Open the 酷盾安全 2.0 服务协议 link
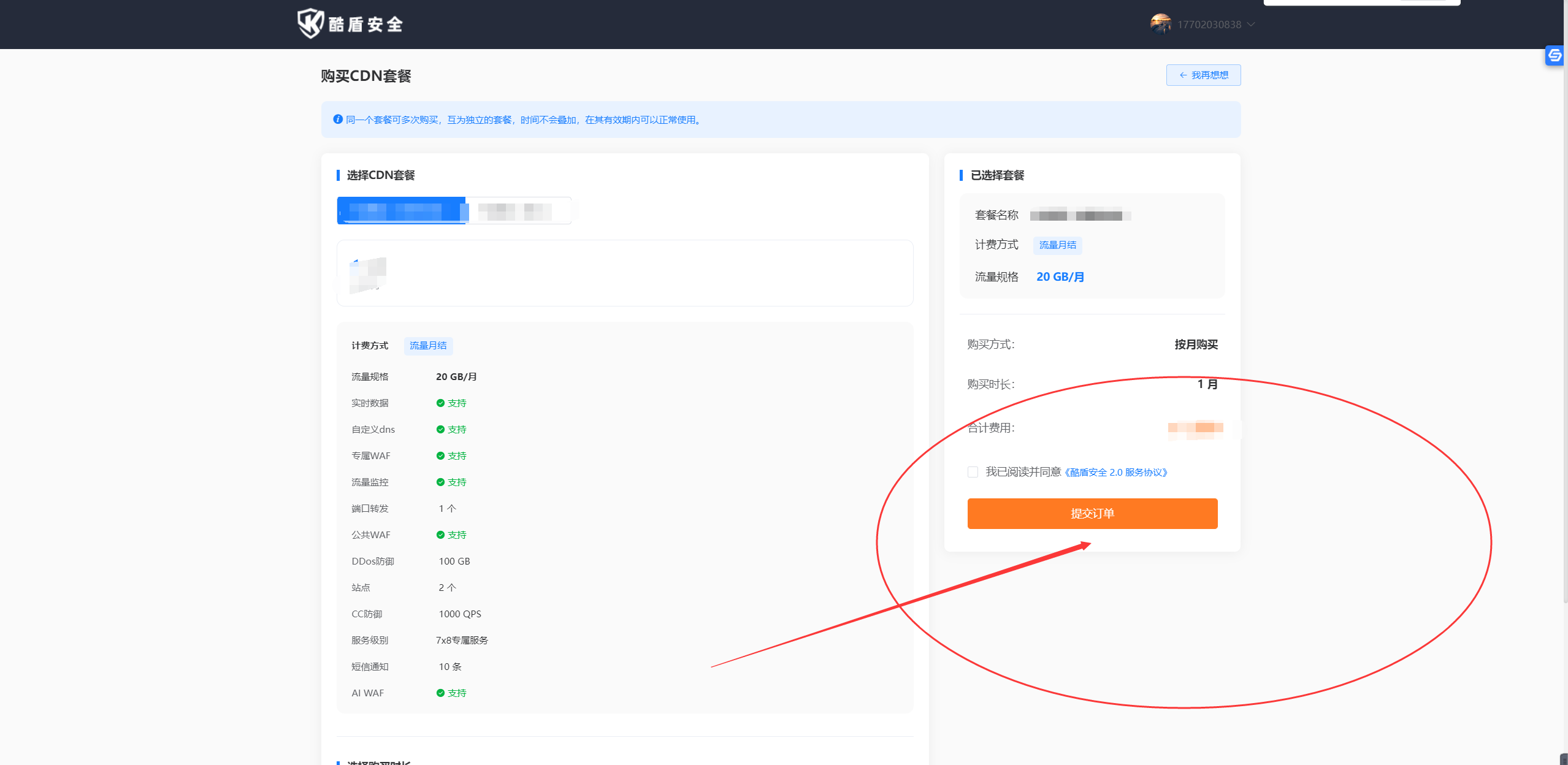This screenshot has height=765, width=1568. 1116,473
